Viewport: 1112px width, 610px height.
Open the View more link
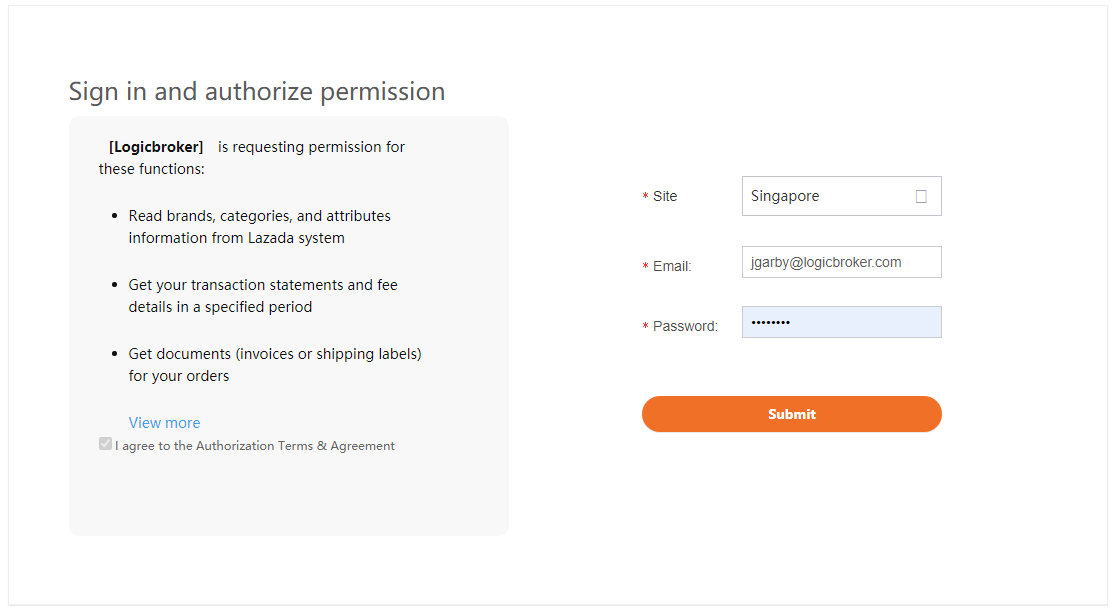[164, 423]
